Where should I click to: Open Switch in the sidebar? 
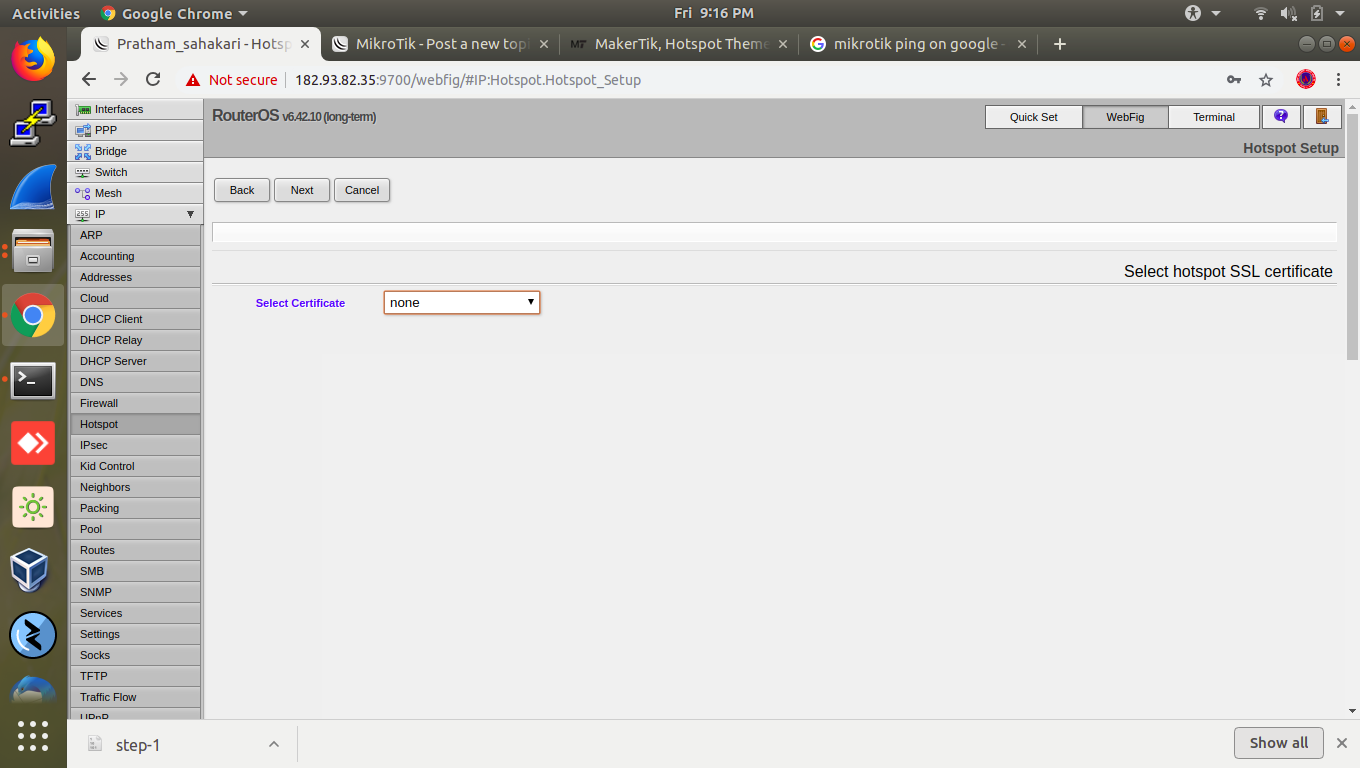pyautogui.click(x=135, y=172)
